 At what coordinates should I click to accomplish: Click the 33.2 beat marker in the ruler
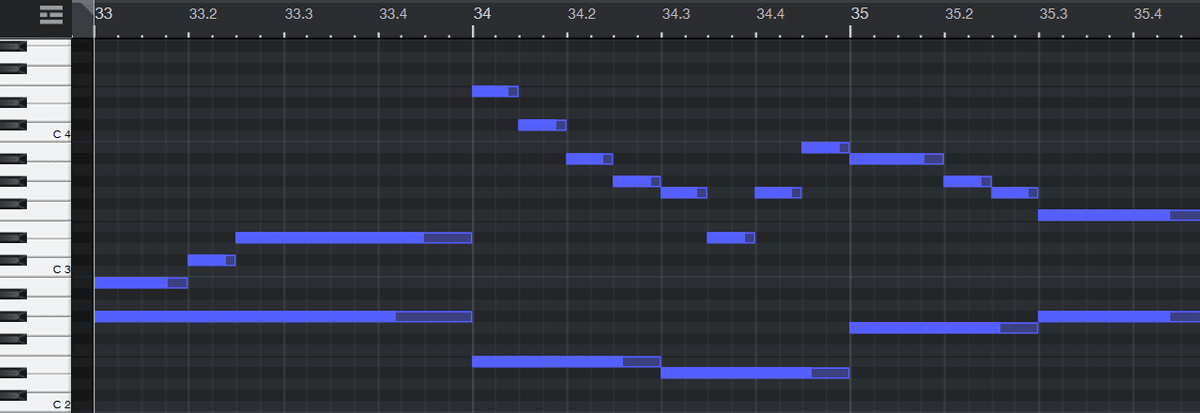tap(203, 14)
